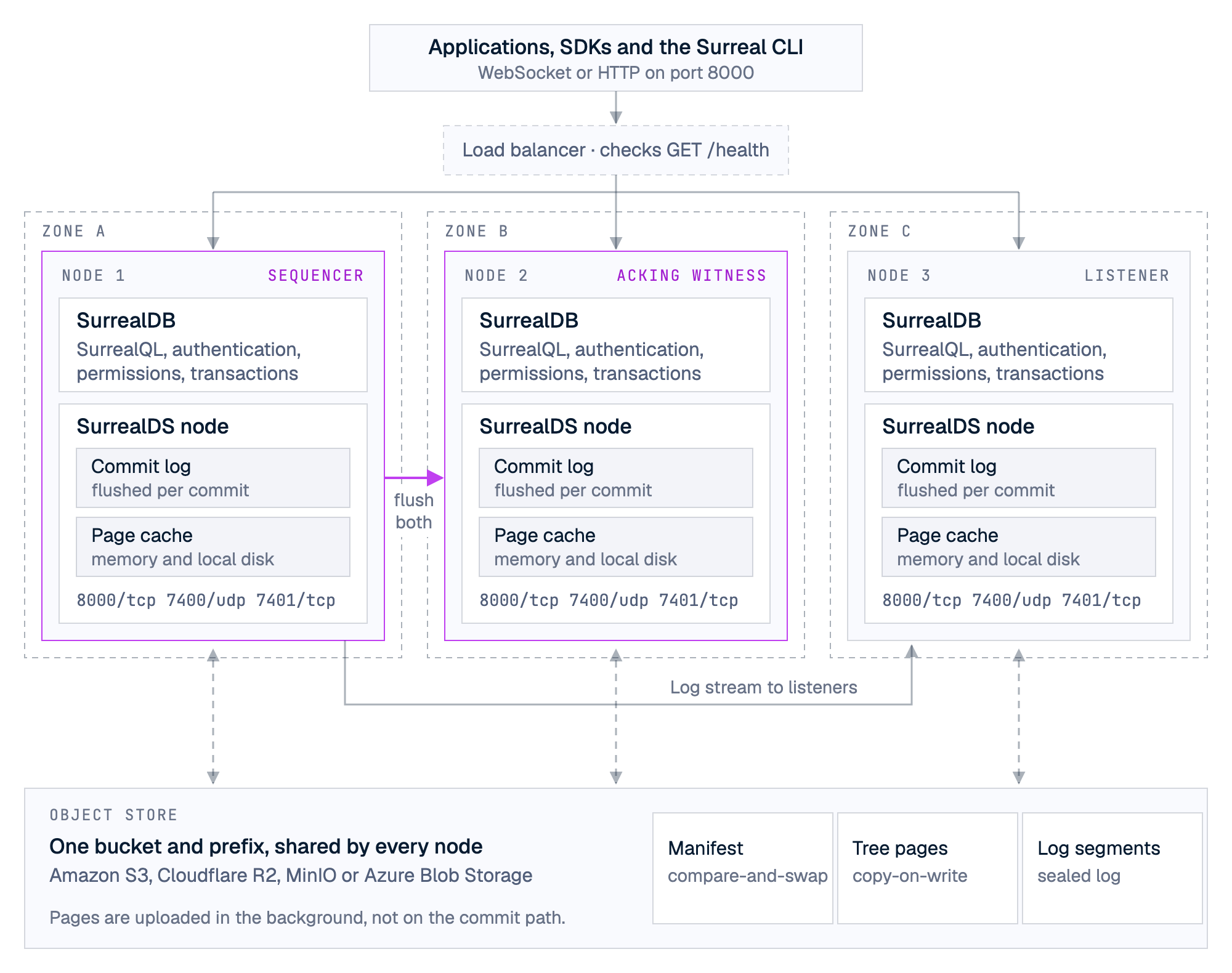Click the Amazon S3, Cloudflare R2 providers line
Screen dimensions: 1232x973
point(291,876)
